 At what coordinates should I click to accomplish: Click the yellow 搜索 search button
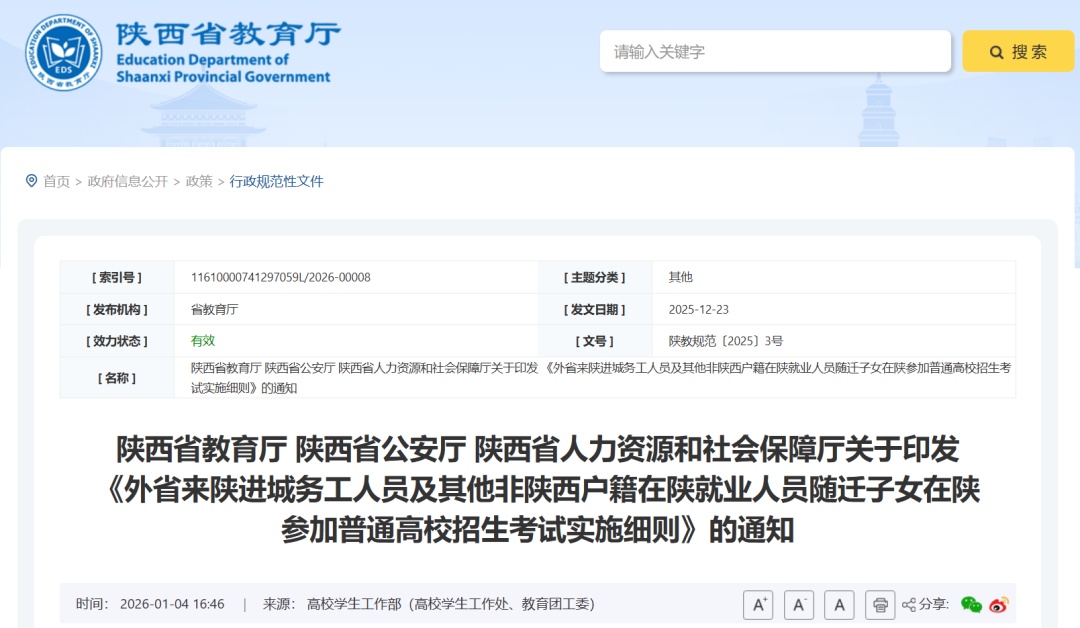pyautogui.click(x=1018, y=51)
